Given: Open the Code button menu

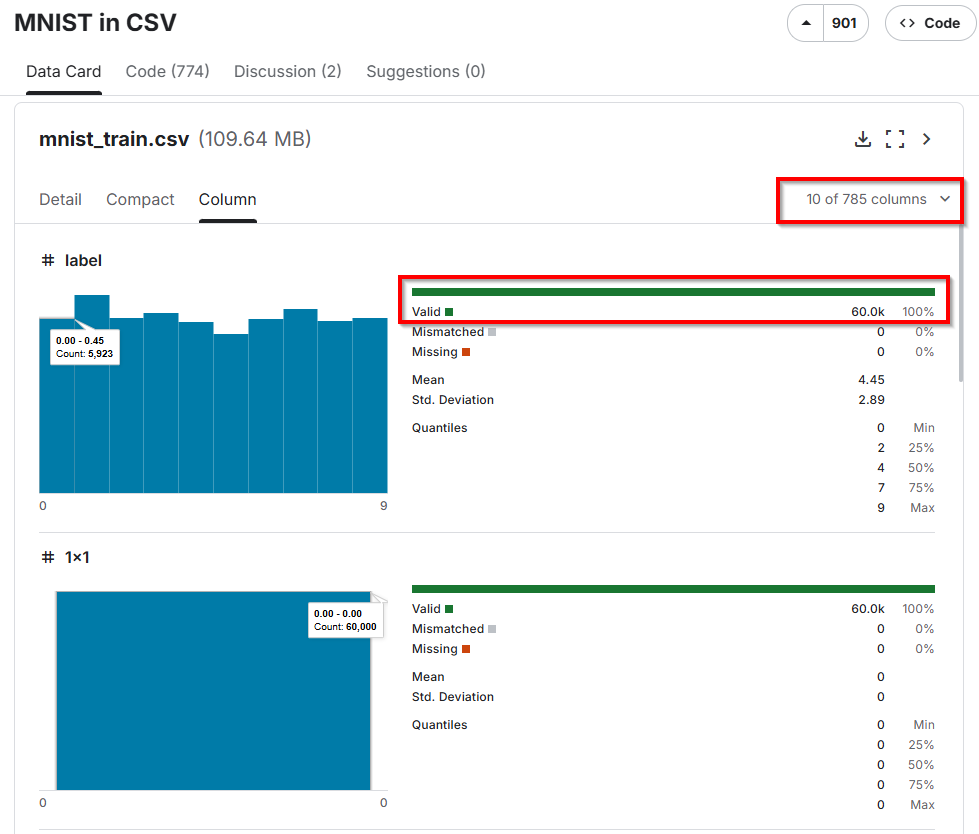Looking at the screenshot, I should (929, 23).
